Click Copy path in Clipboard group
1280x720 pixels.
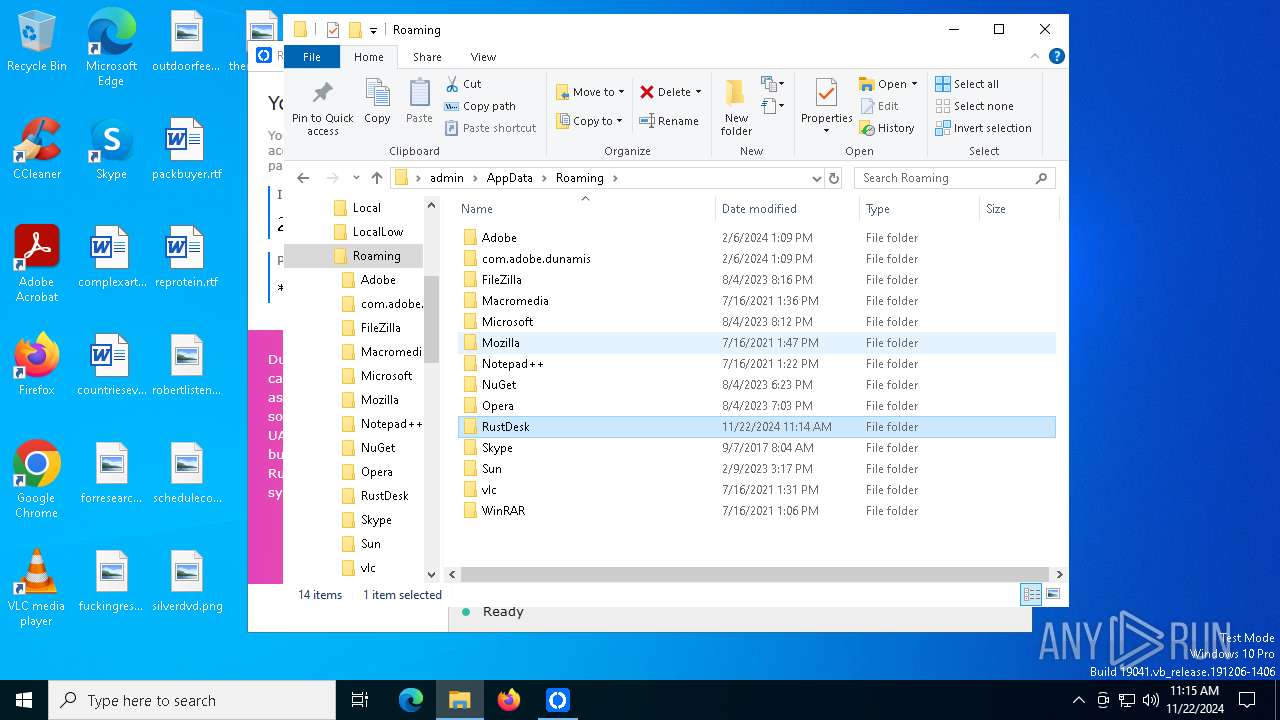click(480, 106)
